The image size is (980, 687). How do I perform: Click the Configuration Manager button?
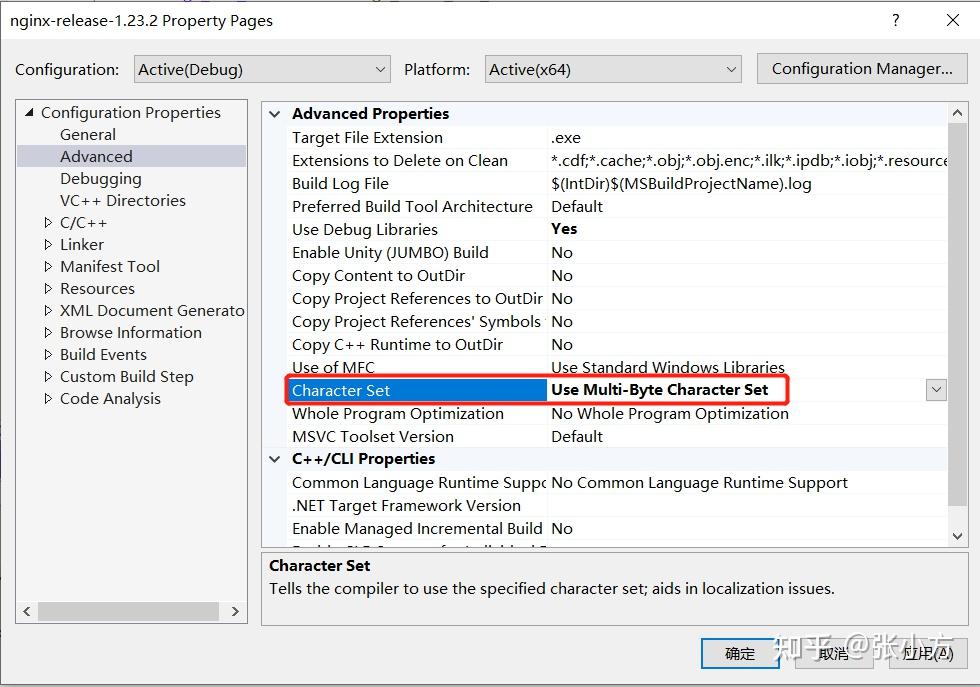[x=861, y=68]
